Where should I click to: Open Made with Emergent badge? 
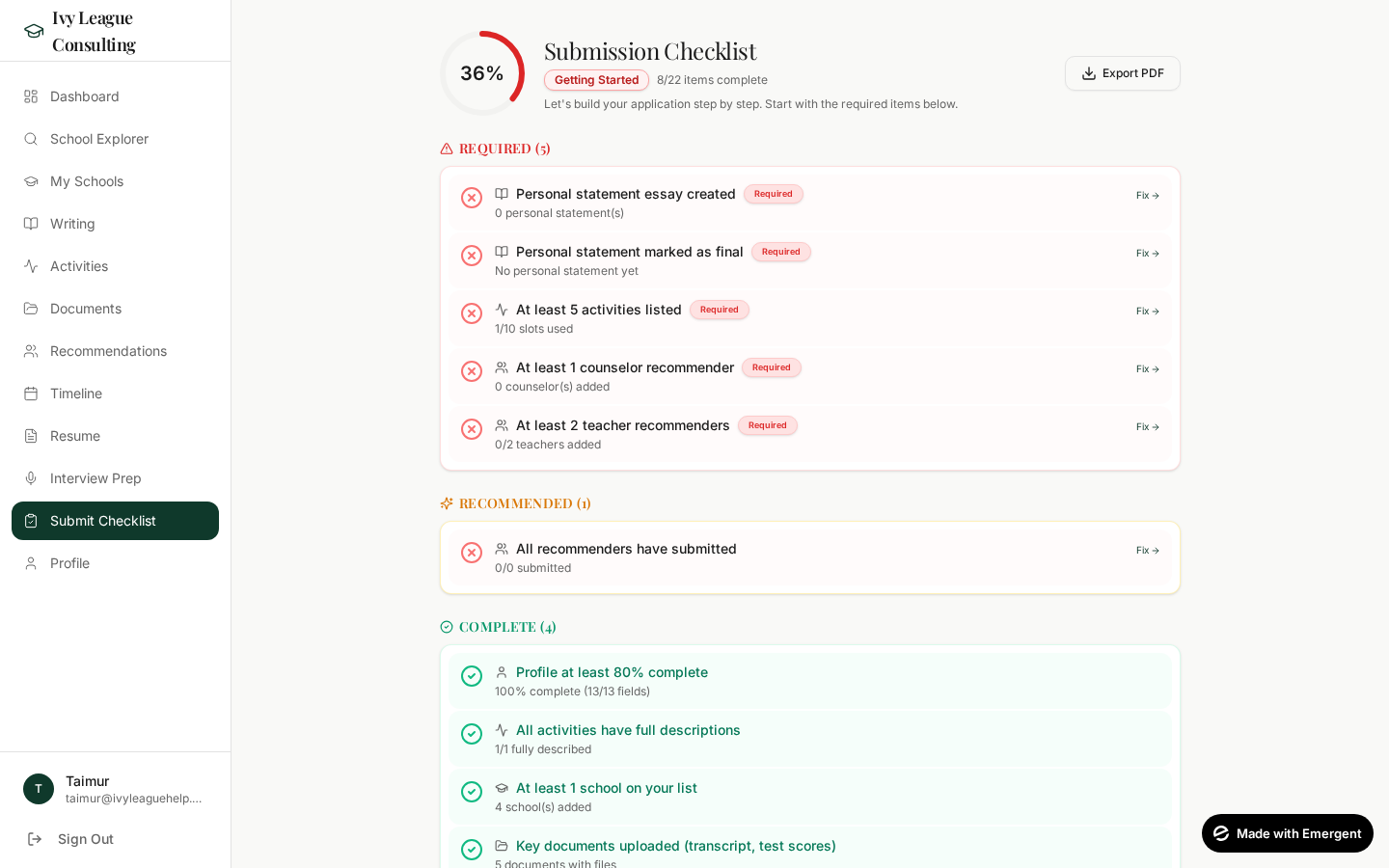click(1288, 833)
